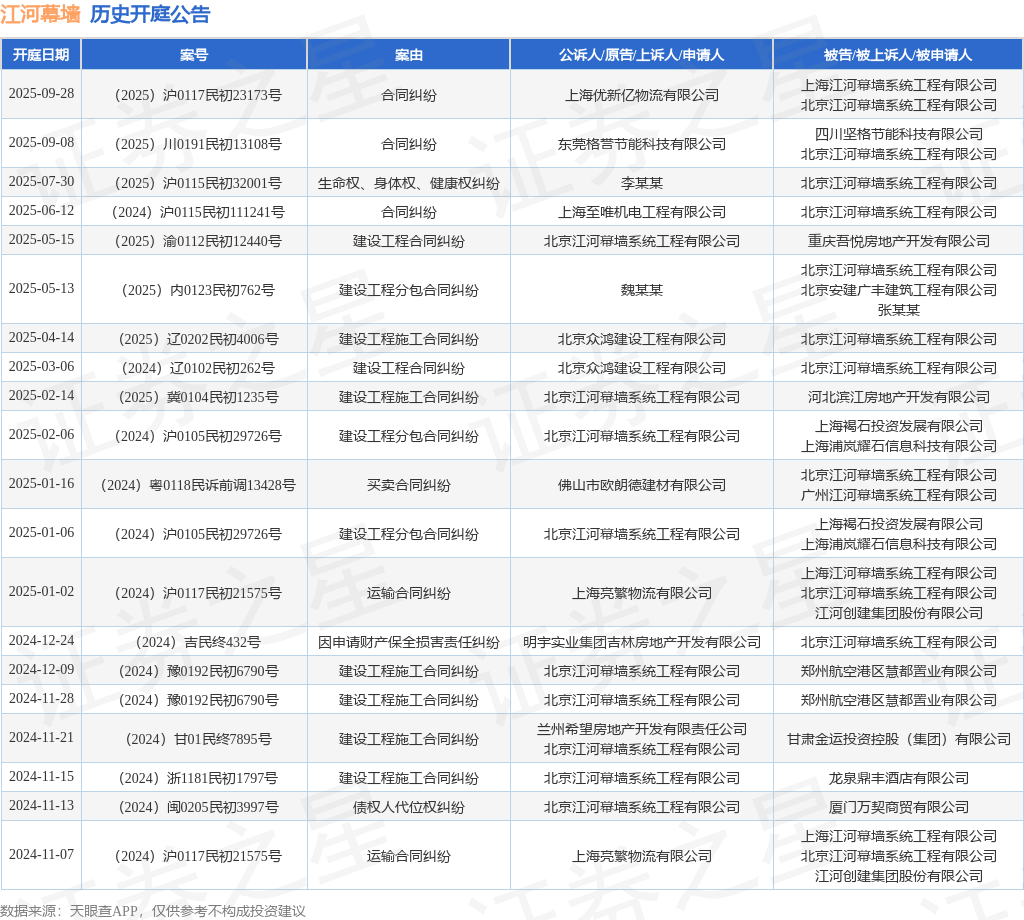Screen dimensions: 1024x920
Task: Click the date 2025-05-15
Action: coord(41,240)
